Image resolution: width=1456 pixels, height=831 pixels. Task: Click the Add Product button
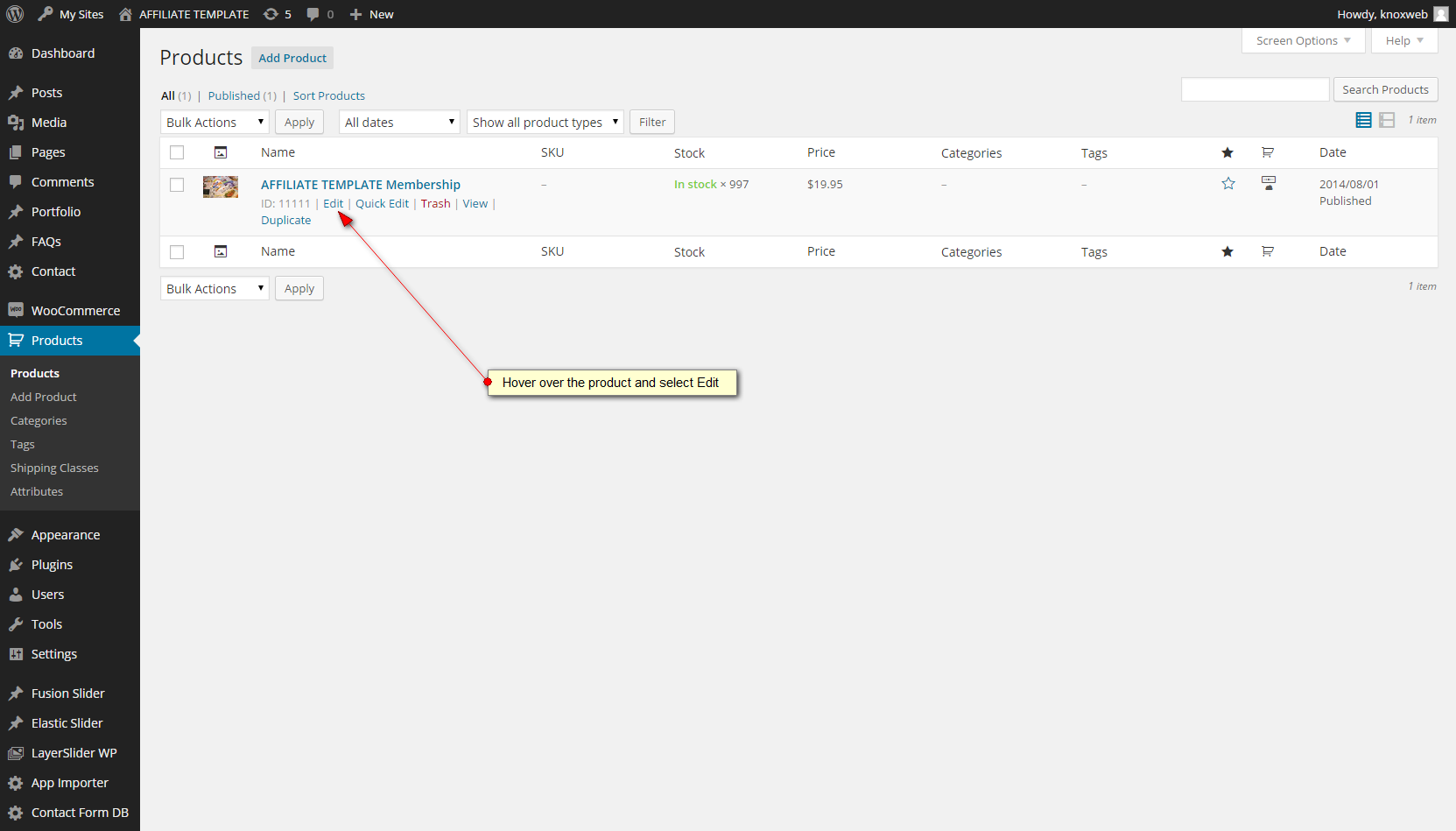[x=292, y=58]
